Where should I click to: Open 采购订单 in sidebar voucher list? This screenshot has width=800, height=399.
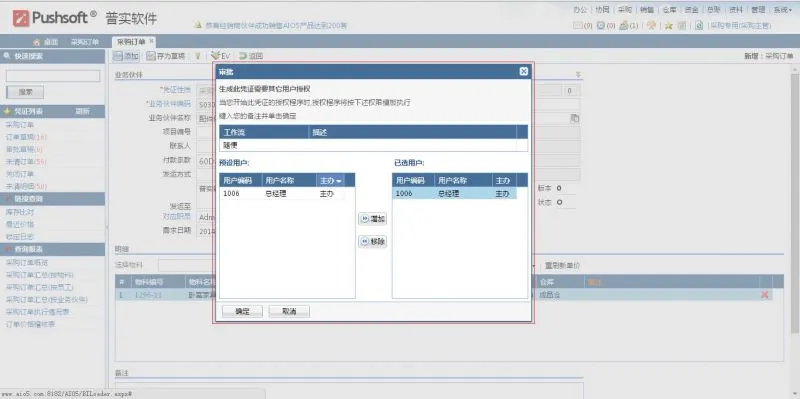point(20,124)
